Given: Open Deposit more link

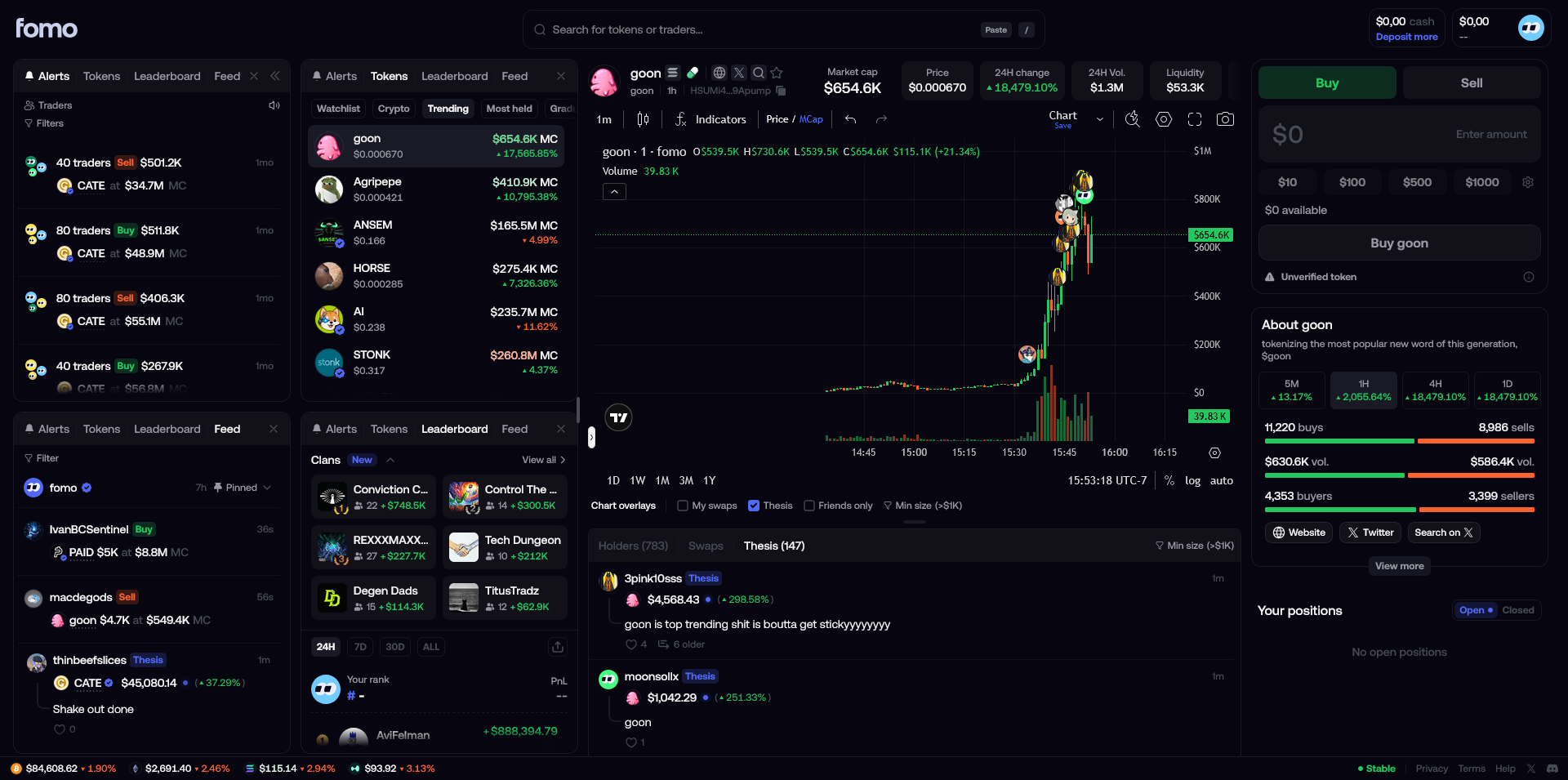Looking at the screenshot, I should (1406, 37).
